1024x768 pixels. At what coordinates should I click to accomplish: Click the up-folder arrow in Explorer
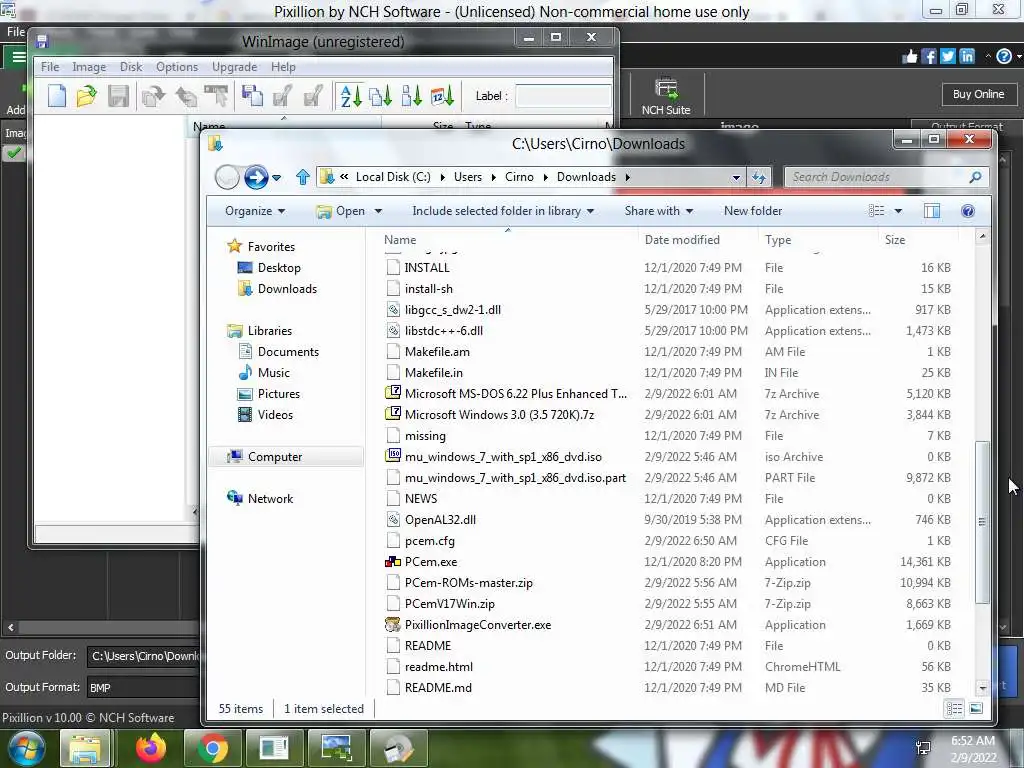click(x=302, y=177)
